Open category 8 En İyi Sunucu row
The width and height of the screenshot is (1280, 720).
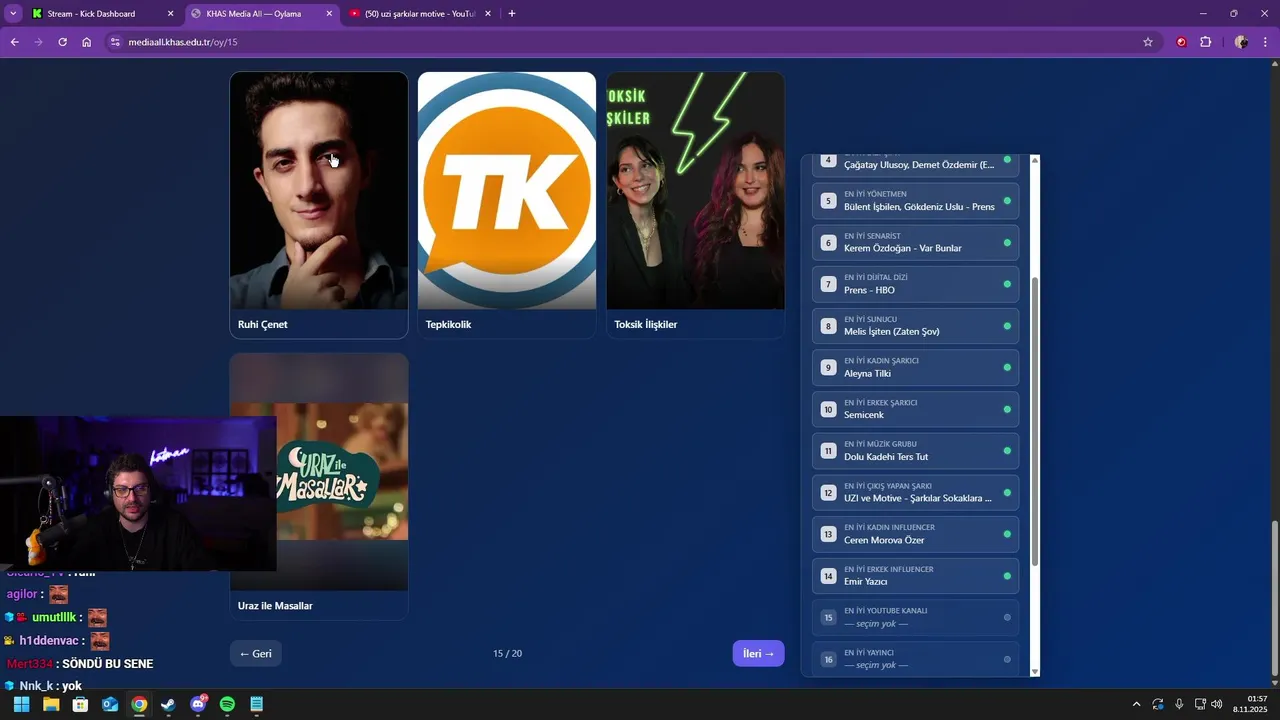tap(915, 326)
